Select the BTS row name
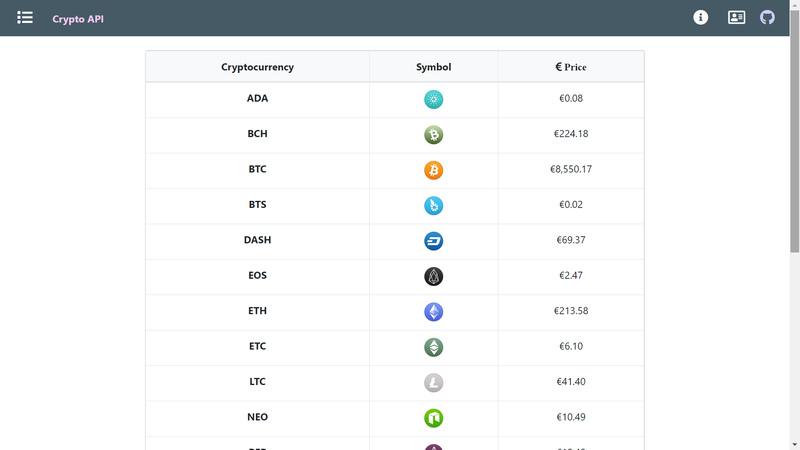This screenshot has height=450, width=800. [257, 205]
